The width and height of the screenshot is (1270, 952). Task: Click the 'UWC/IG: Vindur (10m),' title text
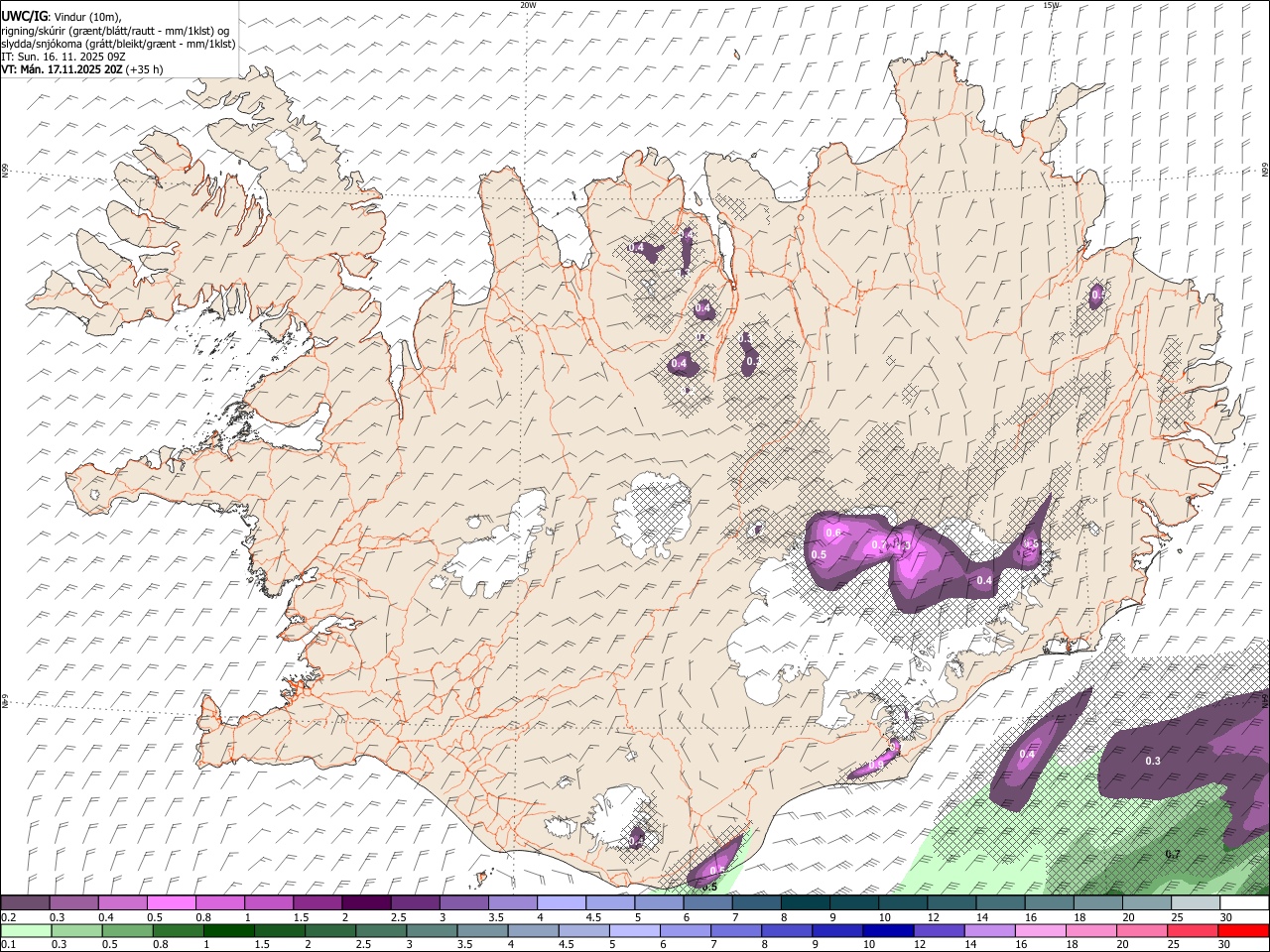coord(63,16)
